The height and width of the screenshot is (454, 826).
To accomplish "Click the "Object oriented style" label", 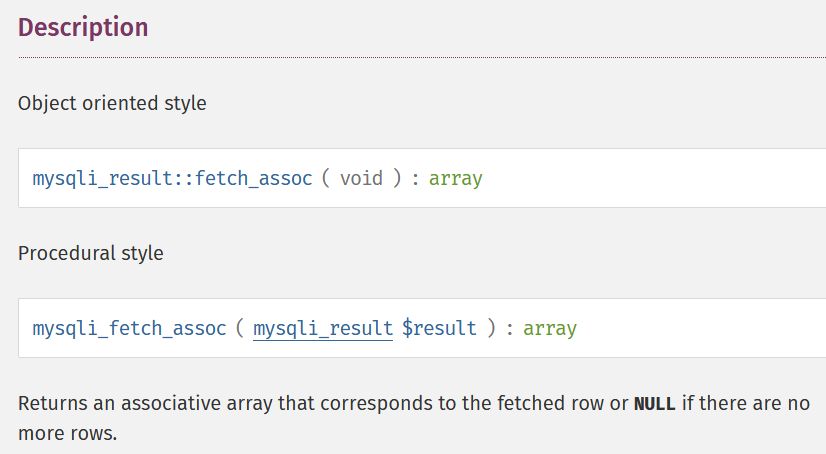I will [x=112, y=103].
